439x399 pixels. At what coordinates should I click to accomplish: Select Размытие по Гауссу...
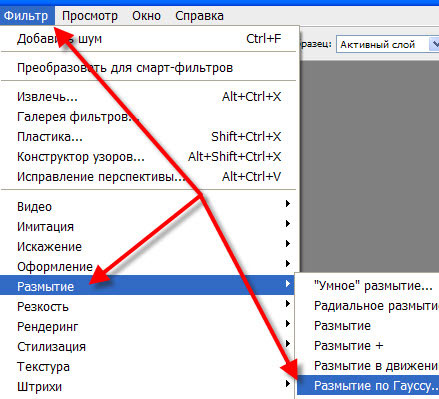tap(368, 385)
